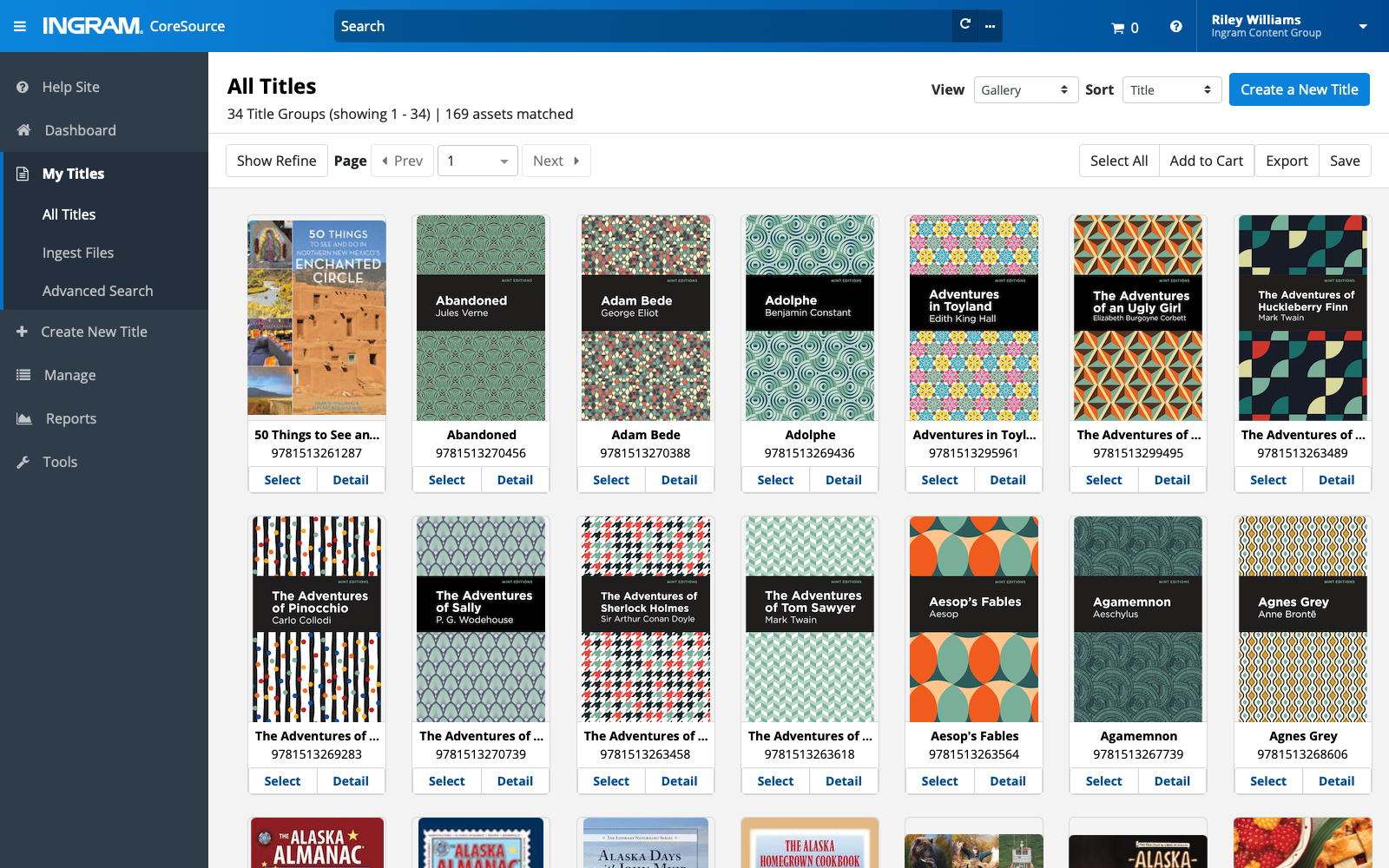Click into the Search input field
The height and width of the screenshot is (868, 1389).
pyautogui.click(x=642, y=26)
